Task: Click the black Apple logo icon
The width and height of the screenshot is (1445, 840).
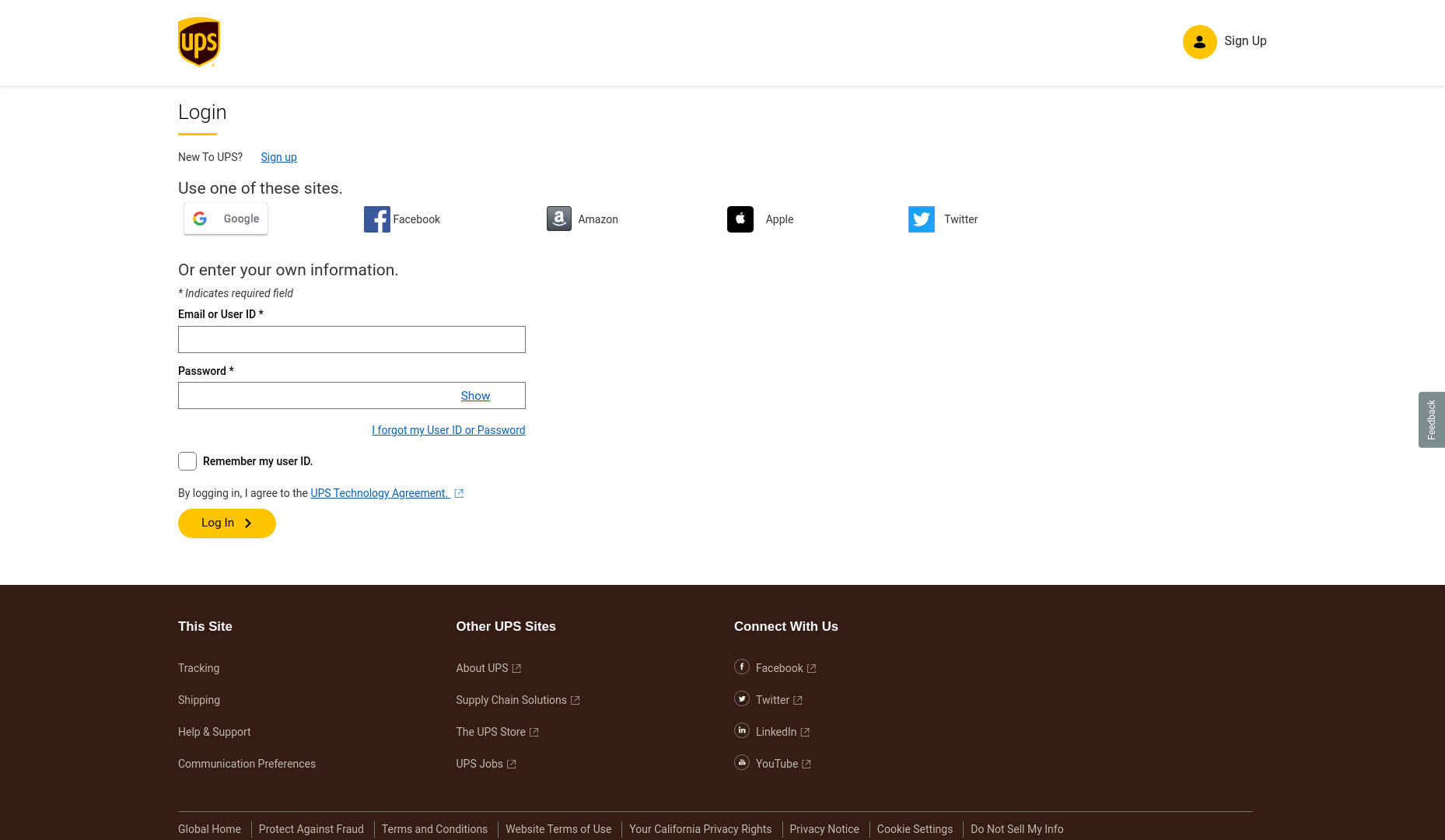Action: [x=740, y=219]
